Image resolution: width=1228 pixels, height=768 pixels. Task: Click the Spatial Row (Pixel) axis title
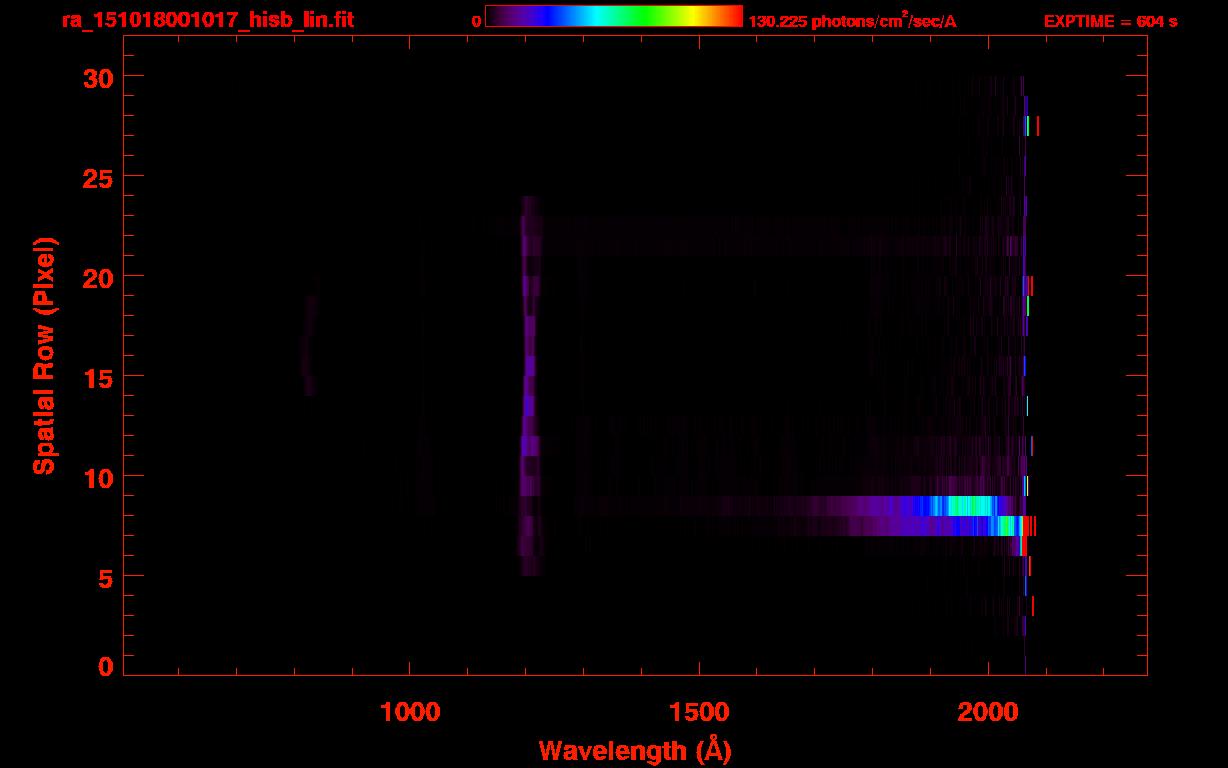(44, 355)
